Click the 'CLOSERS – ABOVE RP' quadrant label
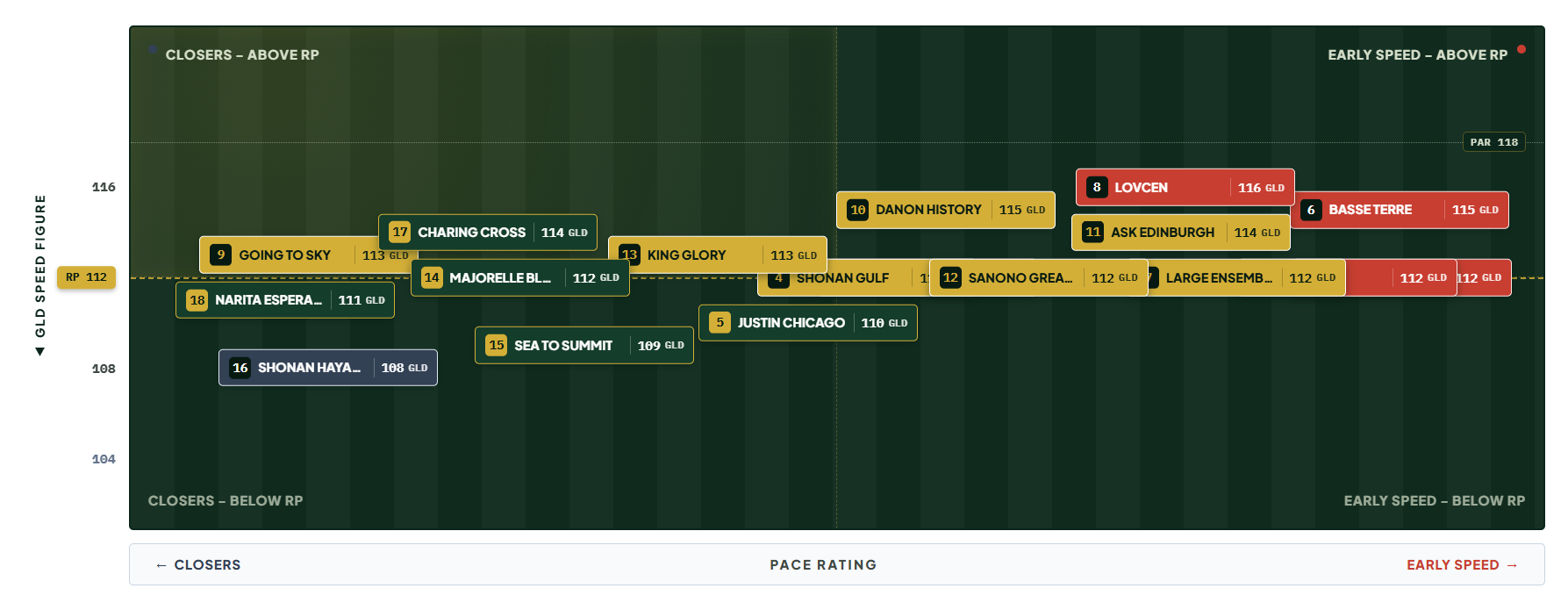Image resolution: width=1568 pixels, height=610 pixels. click(242, 54)
